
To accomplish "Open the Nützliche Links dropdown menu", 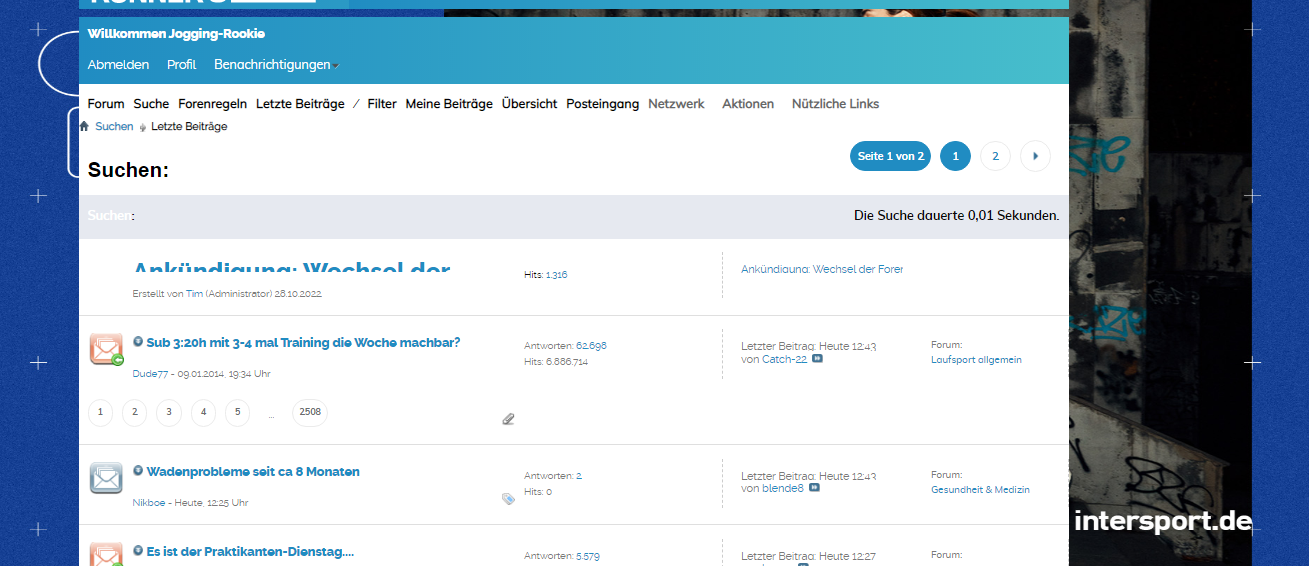I will (x=835, y=104).
